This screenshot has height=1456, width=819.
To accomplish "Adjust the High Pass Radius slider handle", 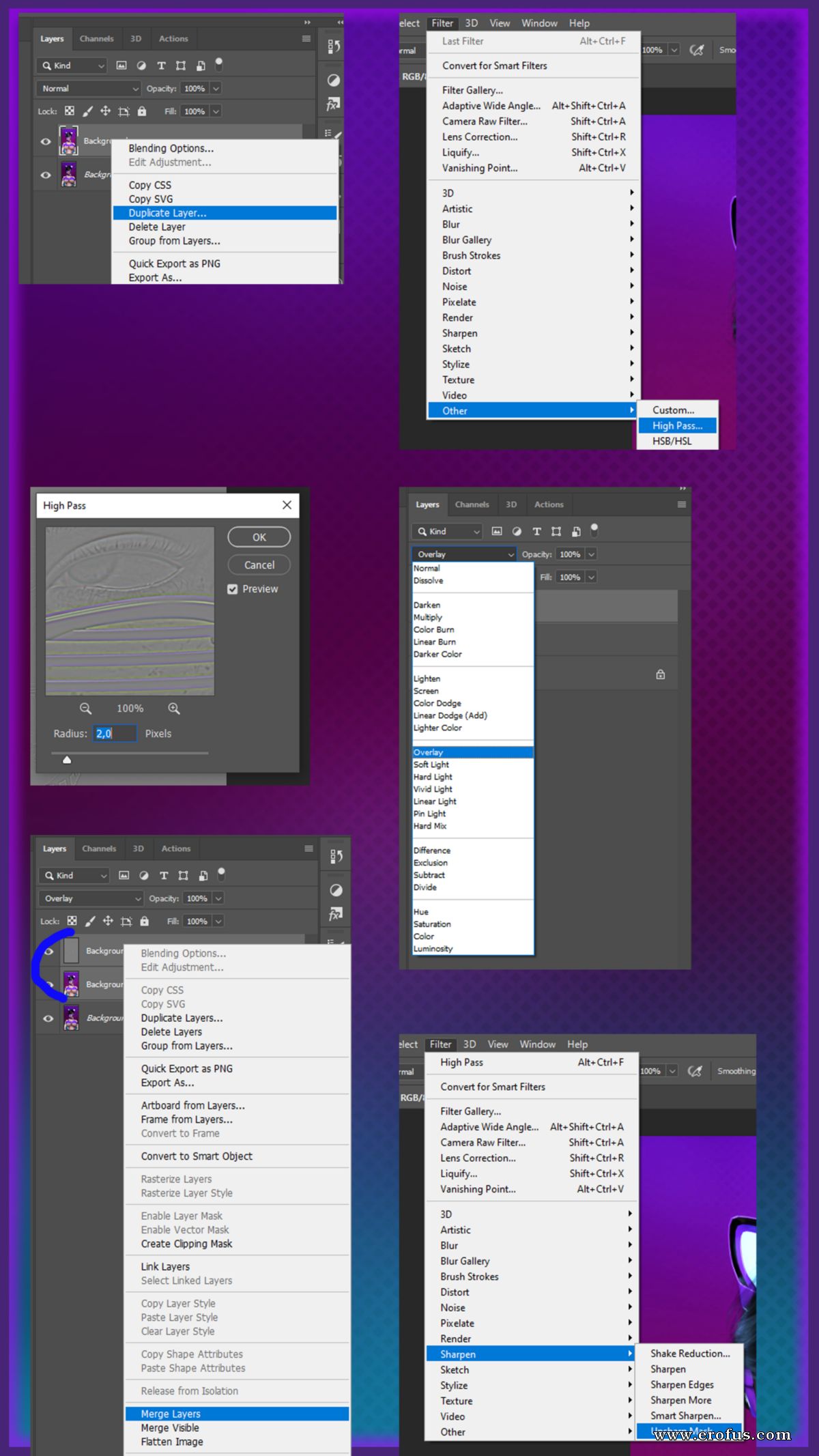I will (67, 760).
